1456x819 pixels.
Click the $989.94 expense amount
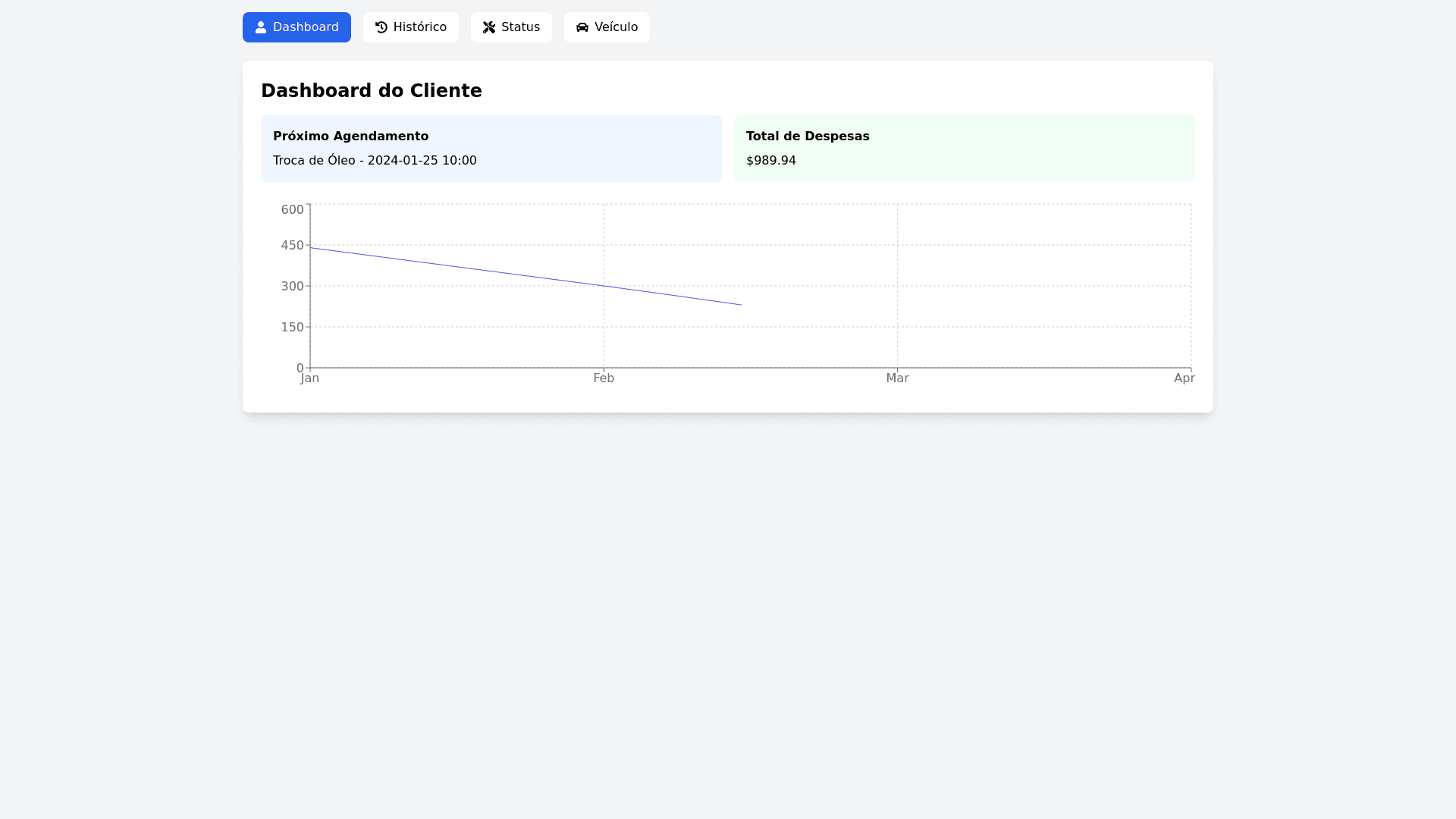(x=771, y=160)
